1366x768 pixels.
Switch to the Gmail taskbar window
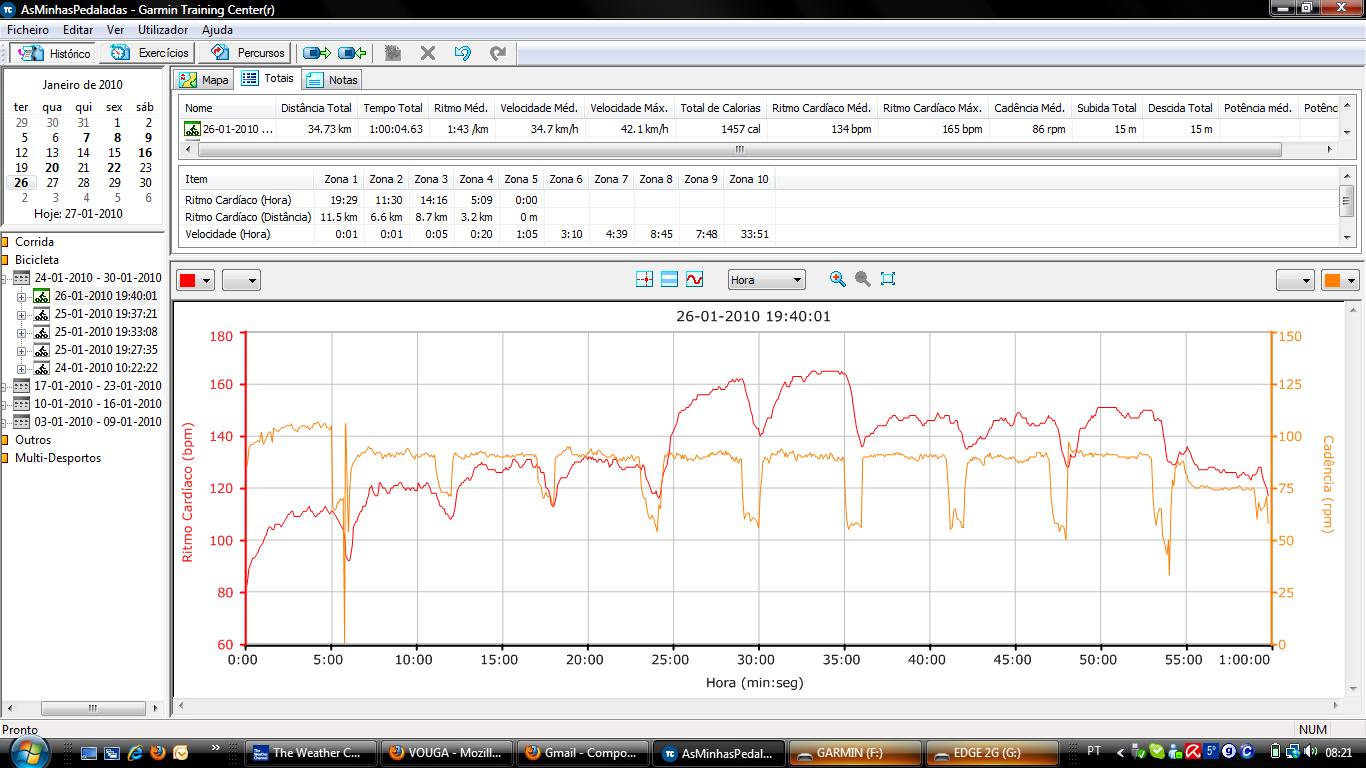point(582,753)
